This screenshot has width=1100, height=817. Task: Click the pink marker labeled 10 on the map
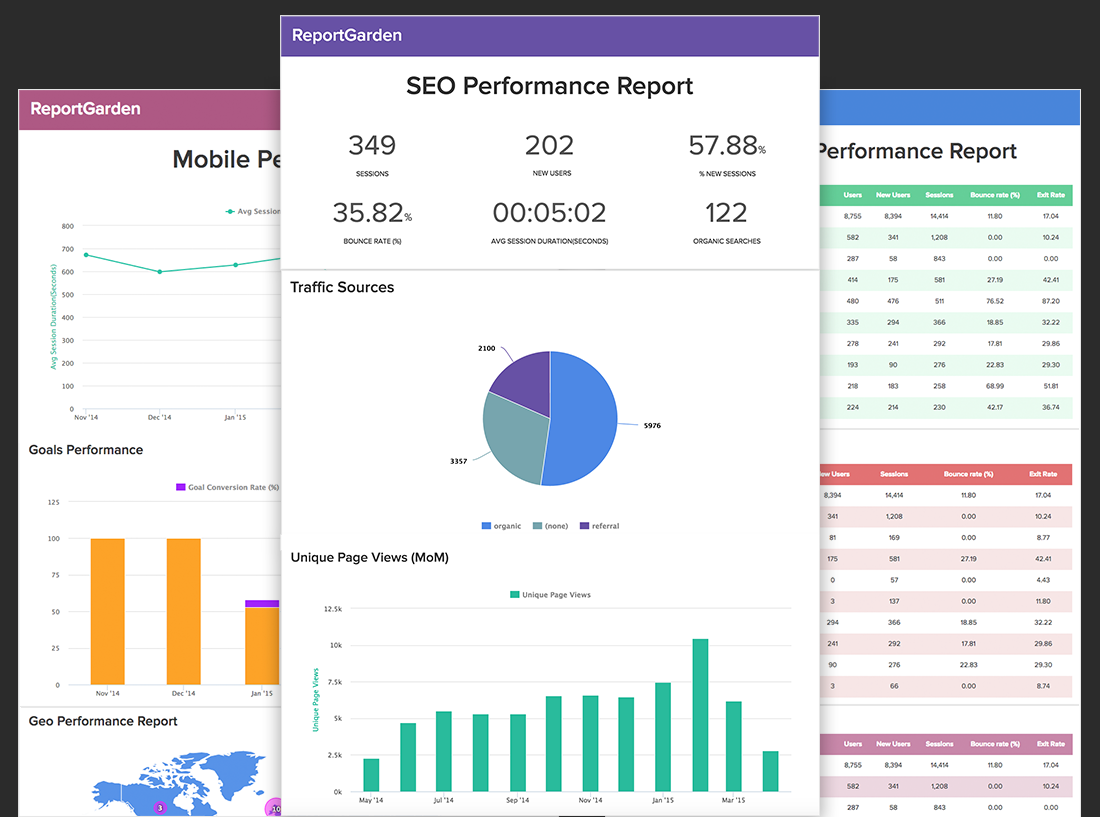[x=275, y=808]
